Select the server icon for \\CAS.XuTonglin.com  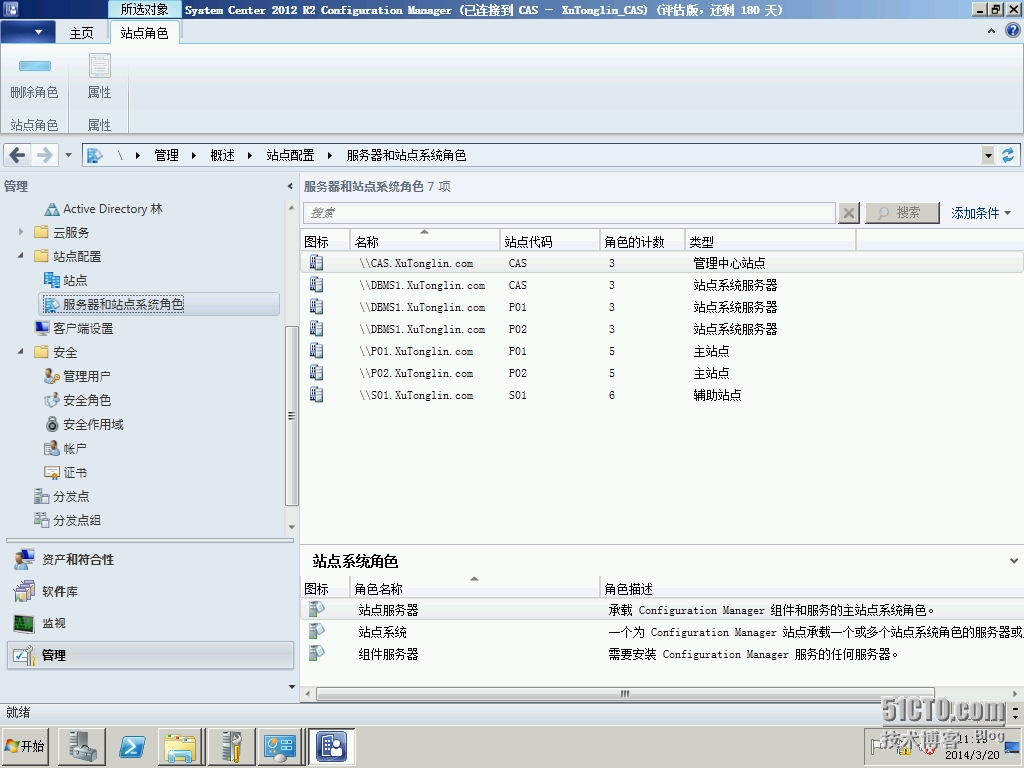coord(316,263)
